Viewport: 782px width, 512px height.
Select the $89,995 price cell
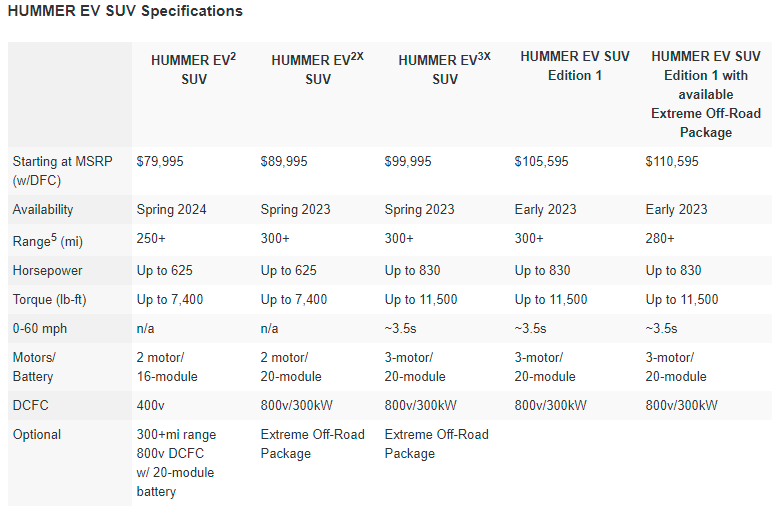click(x=284, y=161)
